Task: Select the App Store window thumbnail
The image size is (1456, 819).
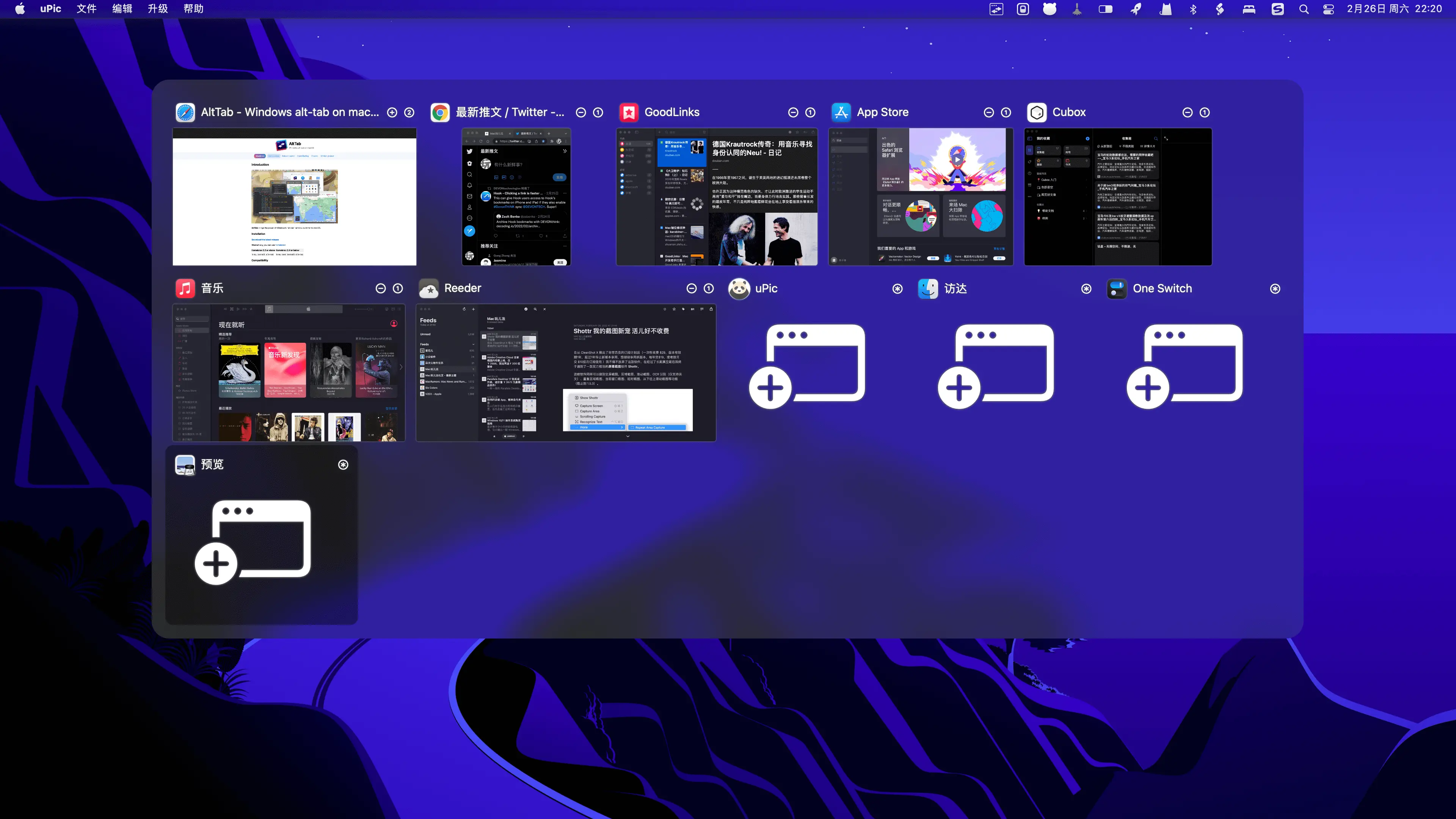Action: (921, 197)
